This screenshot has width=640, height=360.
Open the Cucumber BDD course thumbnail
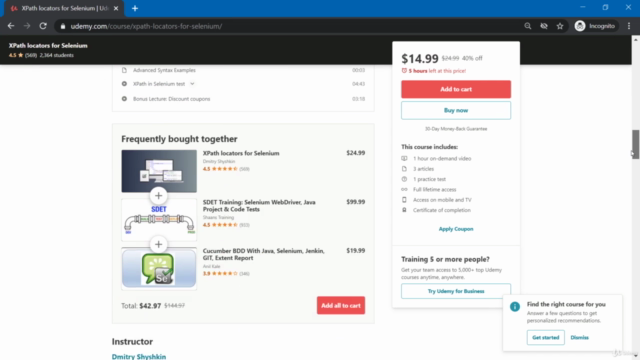pos(159,268)
